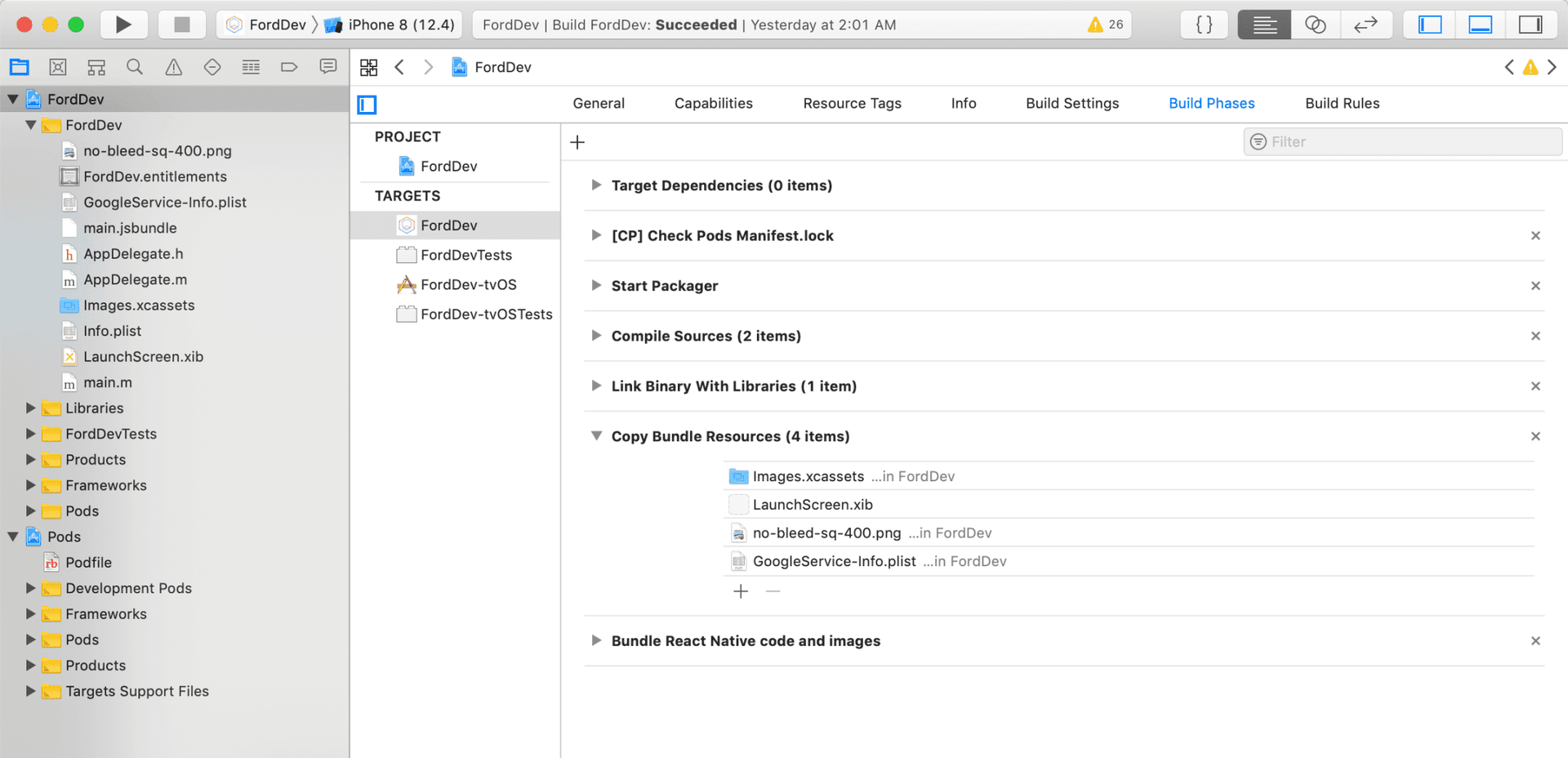1568x758 pixels.
Task: Open the Source Control navigator icon
Action: [58, 67]
